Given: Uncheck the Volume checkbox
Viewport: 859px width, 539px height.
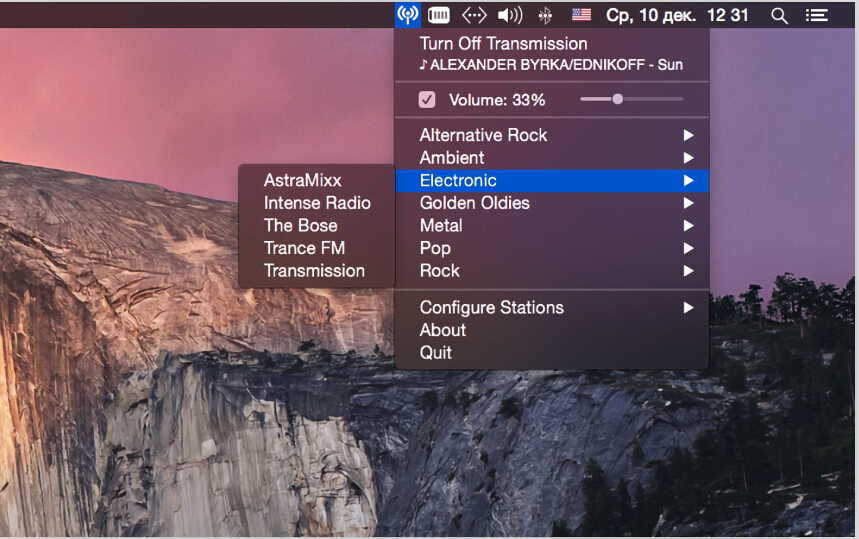Looking at the screenshot, I should pyautogui.click(x=427, y=100).
